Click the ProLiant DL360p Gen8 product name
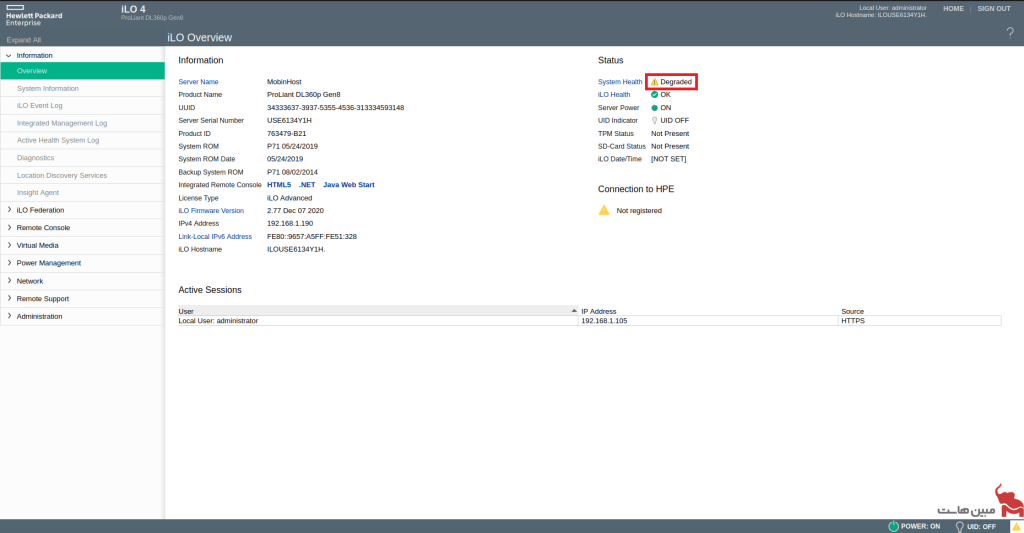 303,95
